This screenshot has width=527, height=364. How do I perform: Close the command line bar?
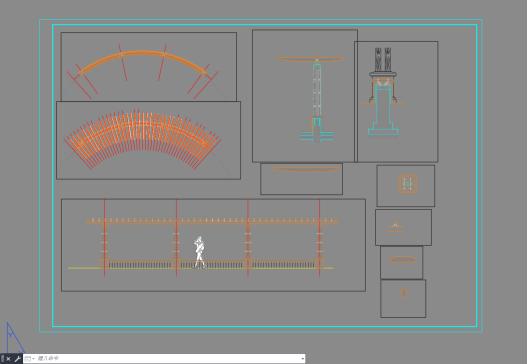click(x=8, y=359)
